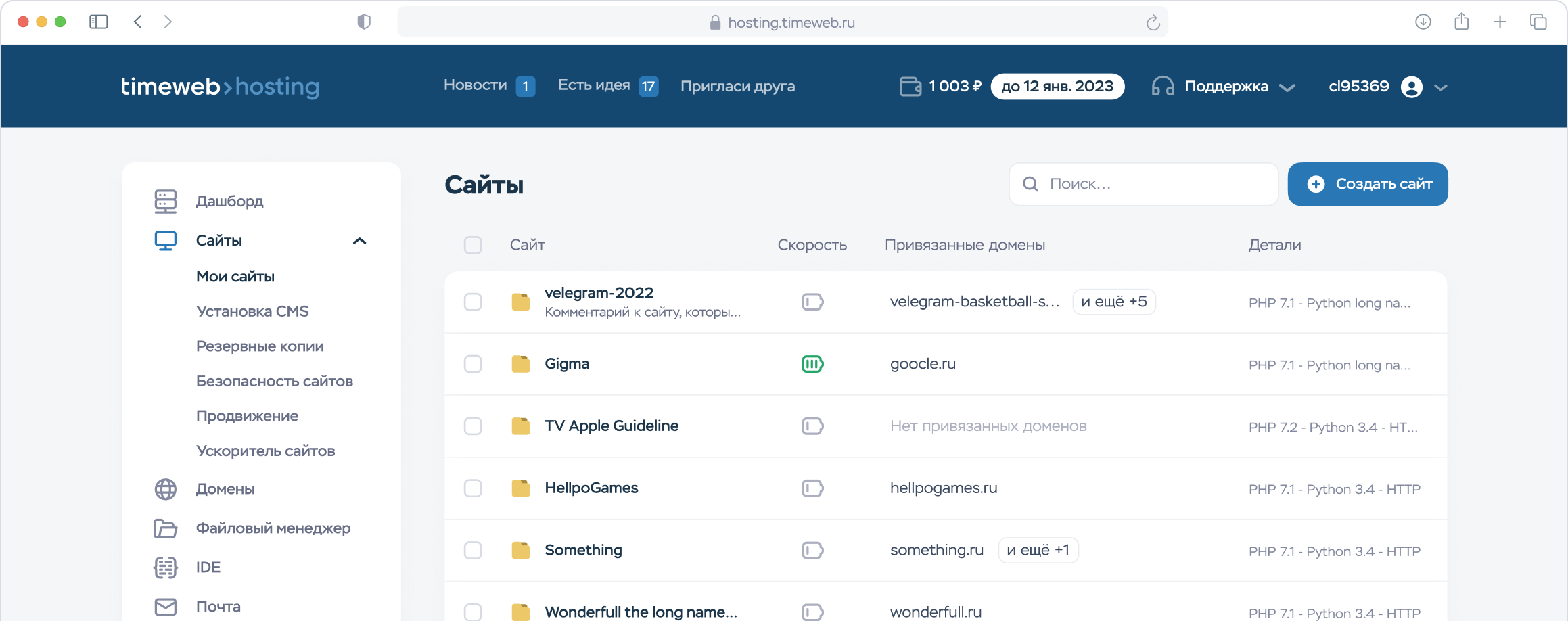Viewport: 1568px width, 621px height.
Task: Open Мои сайты in the sidebar
Action: 235,276
